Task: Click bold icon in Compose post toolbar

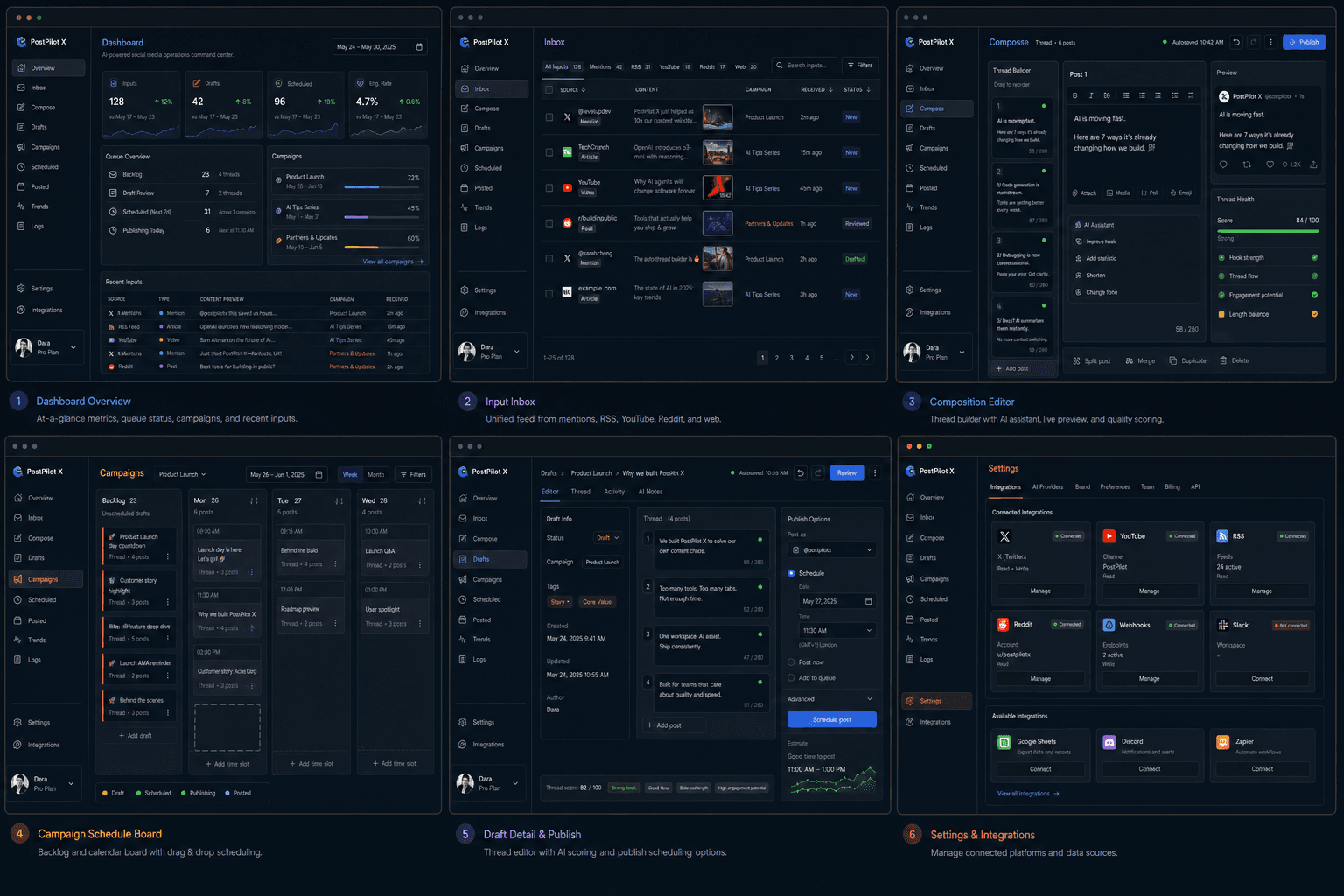Action: pyautogui.click(x=1075, y=95)
